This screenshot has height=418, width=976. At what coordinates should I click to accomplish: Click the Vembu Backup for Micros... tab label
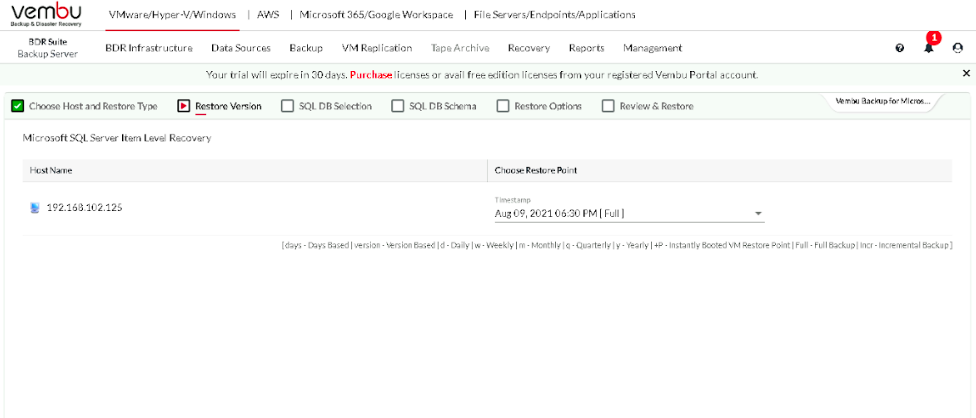tap(883, 101)
